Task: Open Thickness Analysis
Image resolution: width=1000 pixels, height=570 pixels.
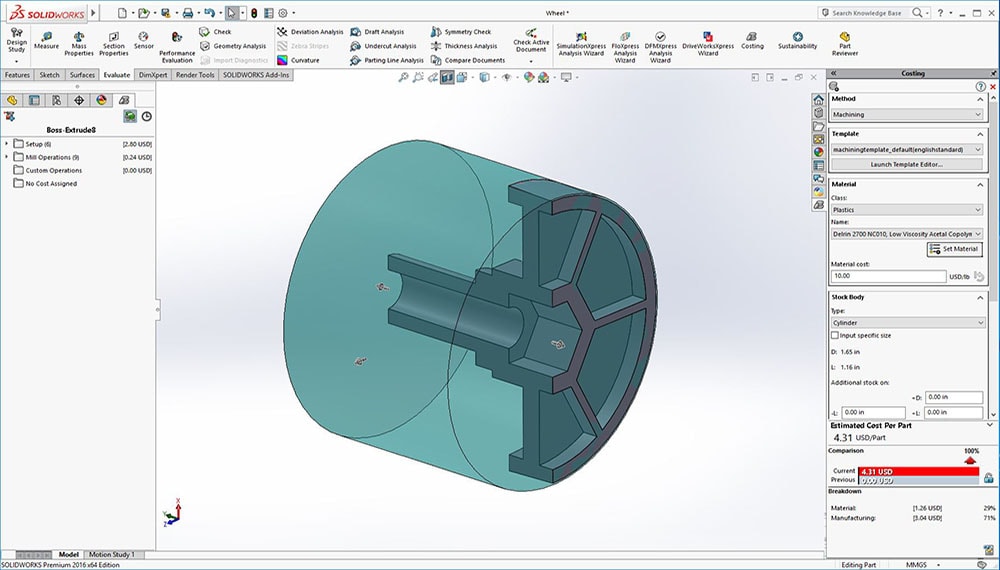Action: pyautogui.click(x=464, y=46)
